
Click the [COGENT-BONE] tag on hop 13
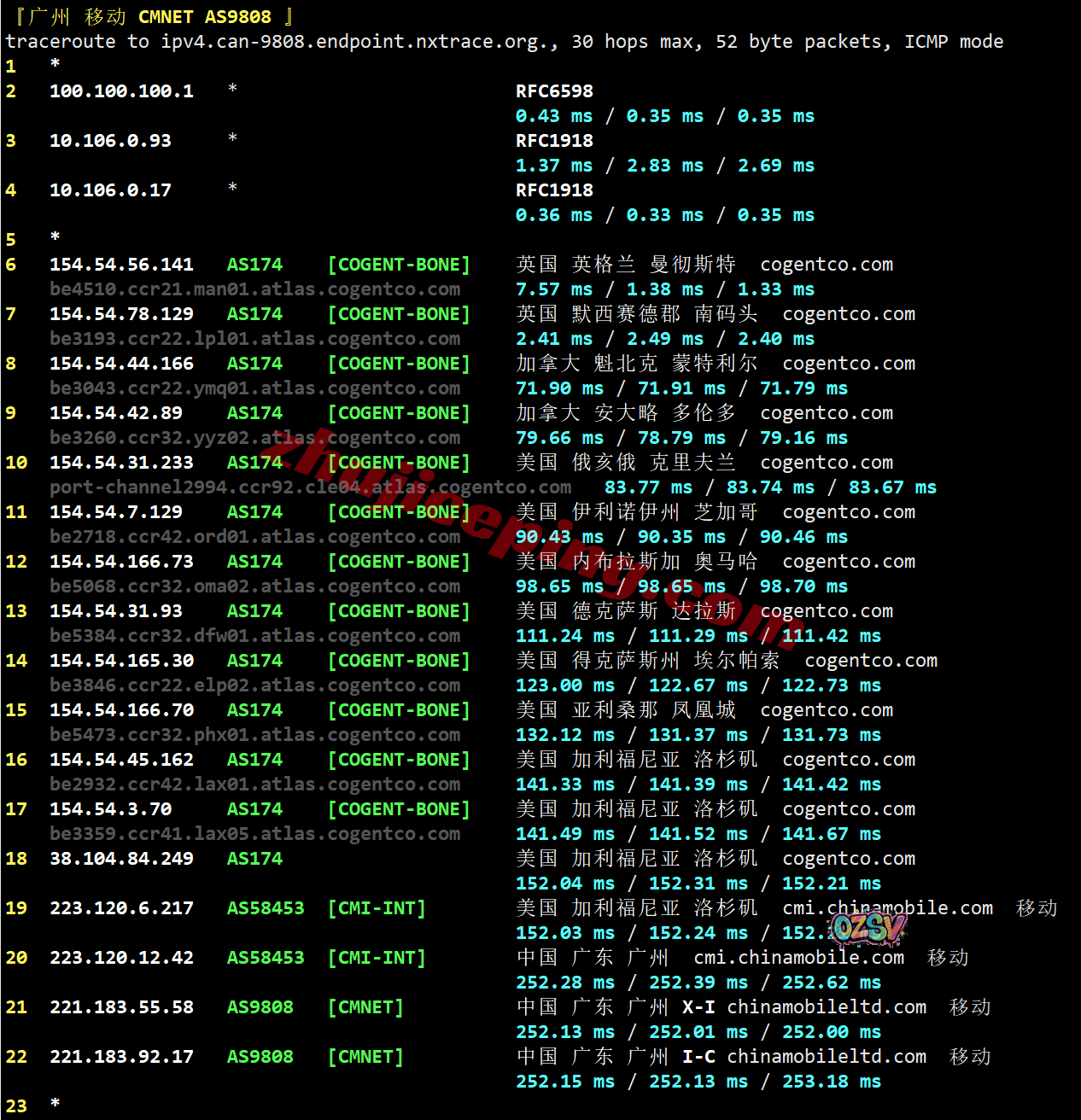click(399, 611)
